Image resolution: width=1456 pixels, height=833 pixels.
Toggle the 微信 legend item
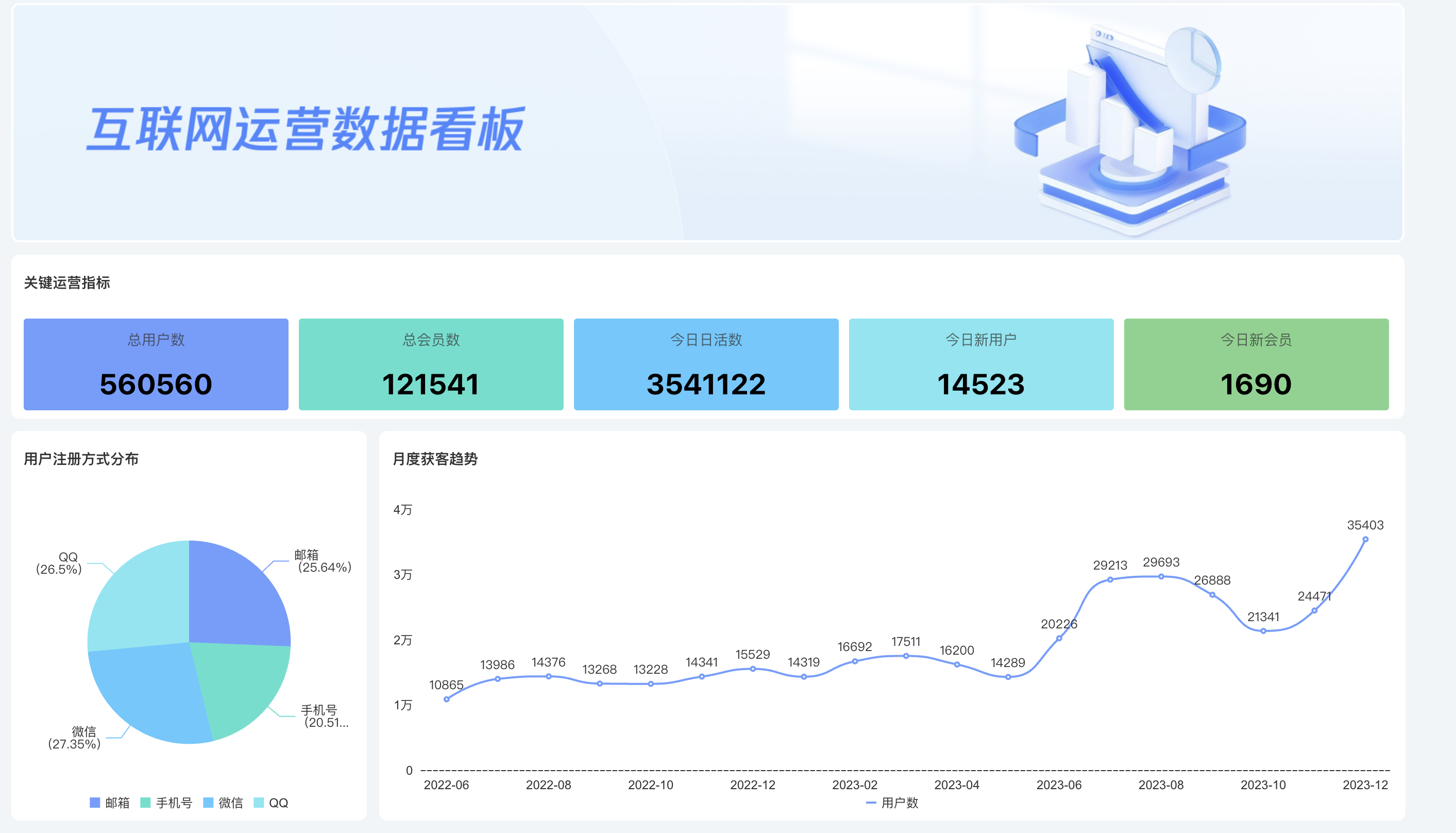click(223, 803)
